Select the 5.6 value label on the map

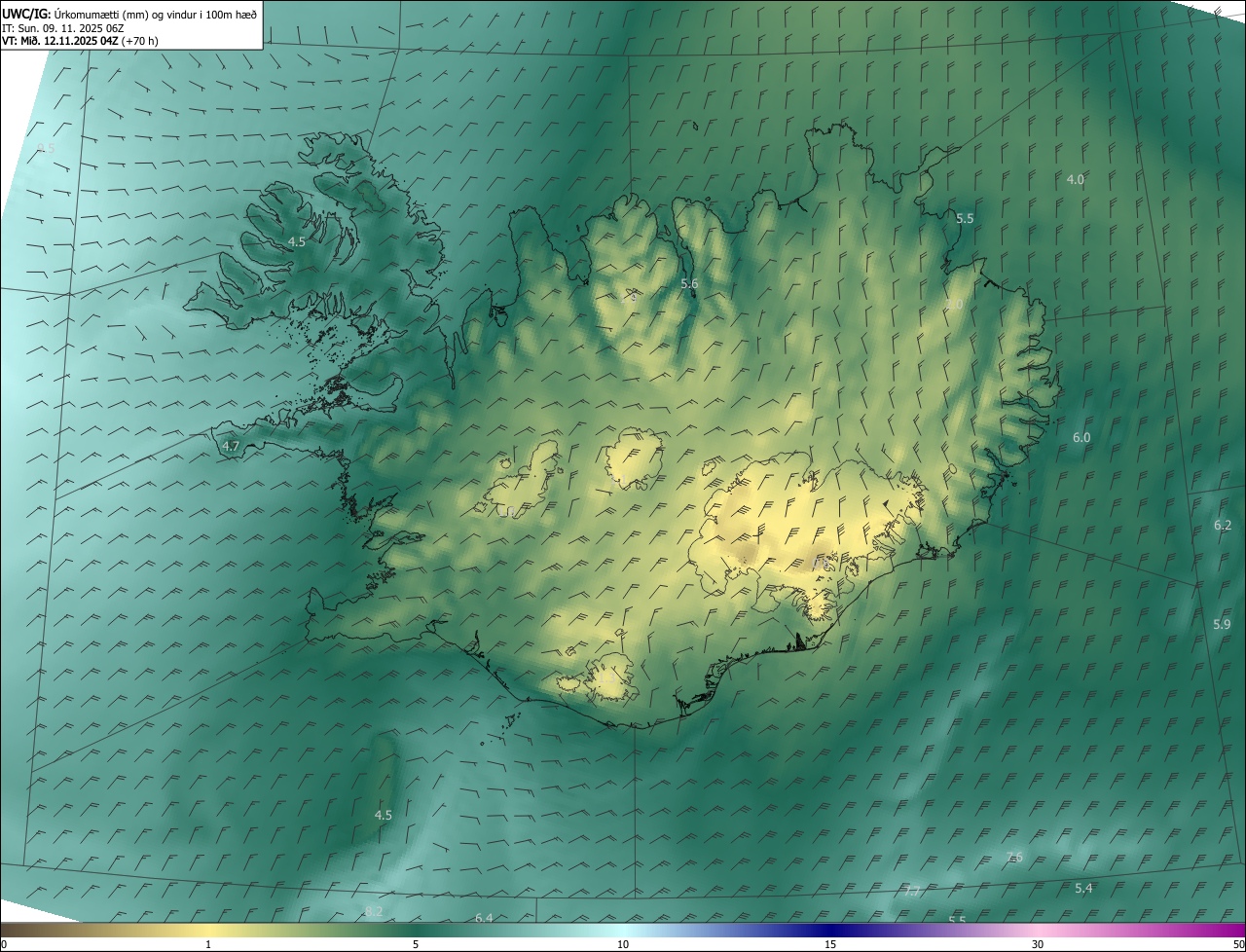[689, 283]
